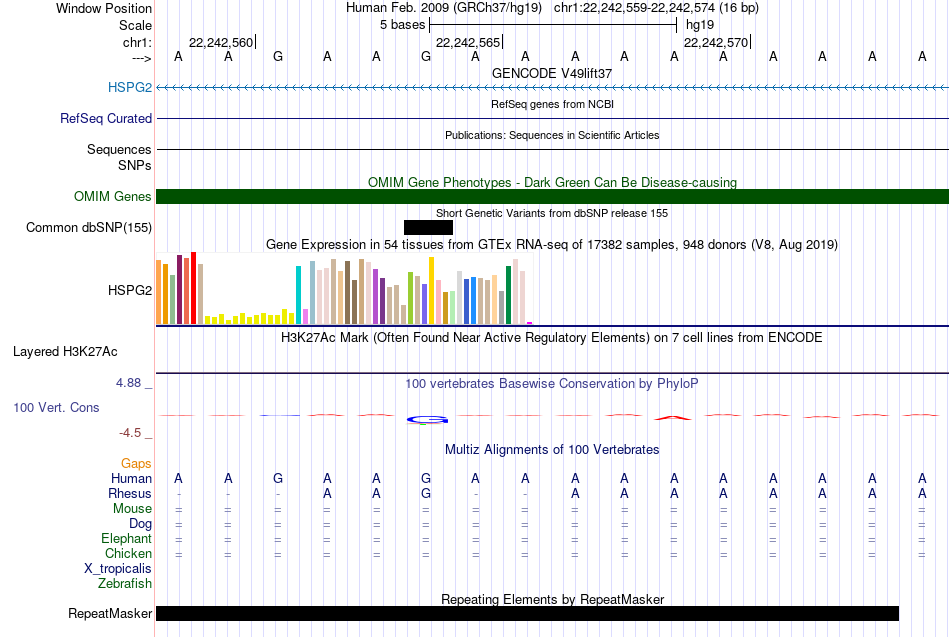This screenshot has width=950, height=637.
Task: Click the dark green OMIM Genes bar
Action: click(552, 196)
